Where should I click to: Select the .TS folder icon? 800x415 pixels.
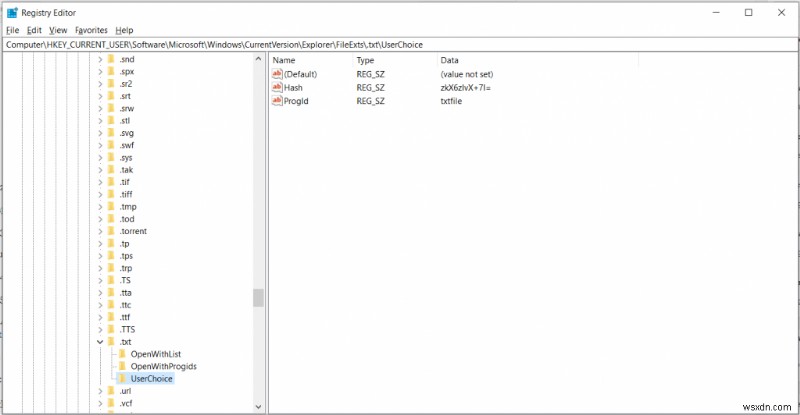tap(111, 280)
